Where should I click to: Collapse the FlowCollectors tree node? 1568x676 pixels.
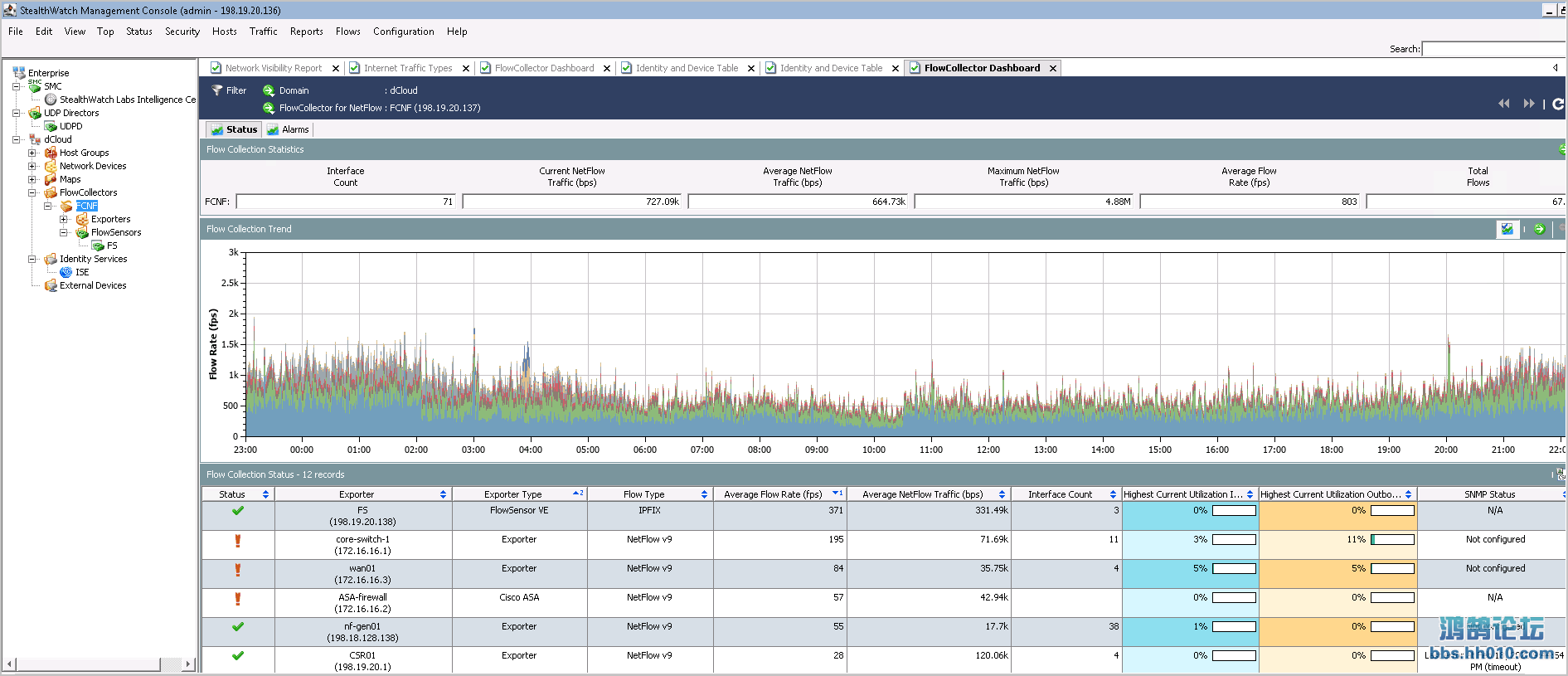pos(32,192)
